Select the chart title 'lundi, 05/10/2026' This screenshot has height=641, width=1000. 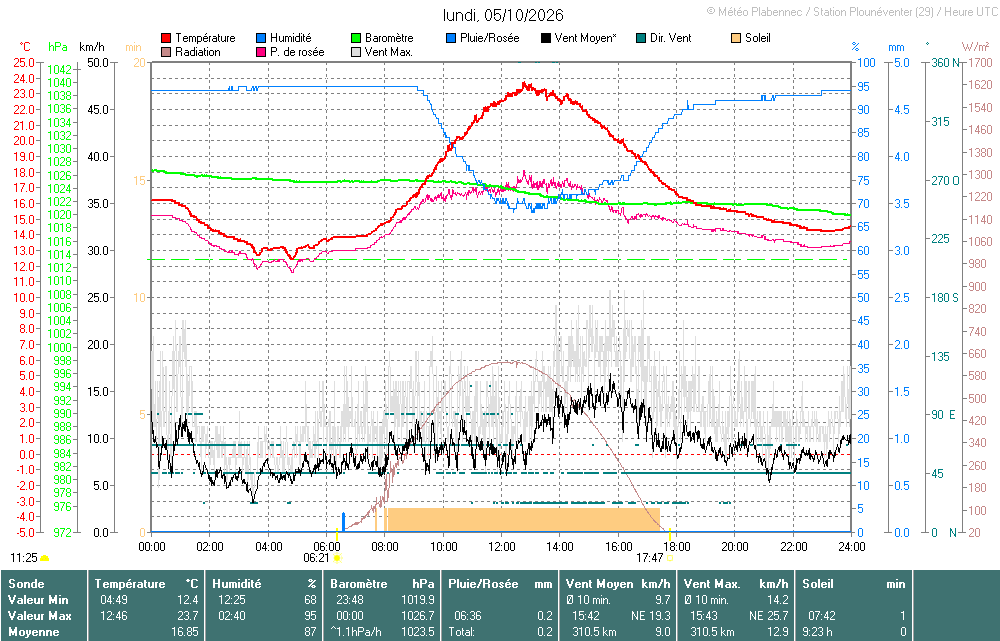coord(503,15)
